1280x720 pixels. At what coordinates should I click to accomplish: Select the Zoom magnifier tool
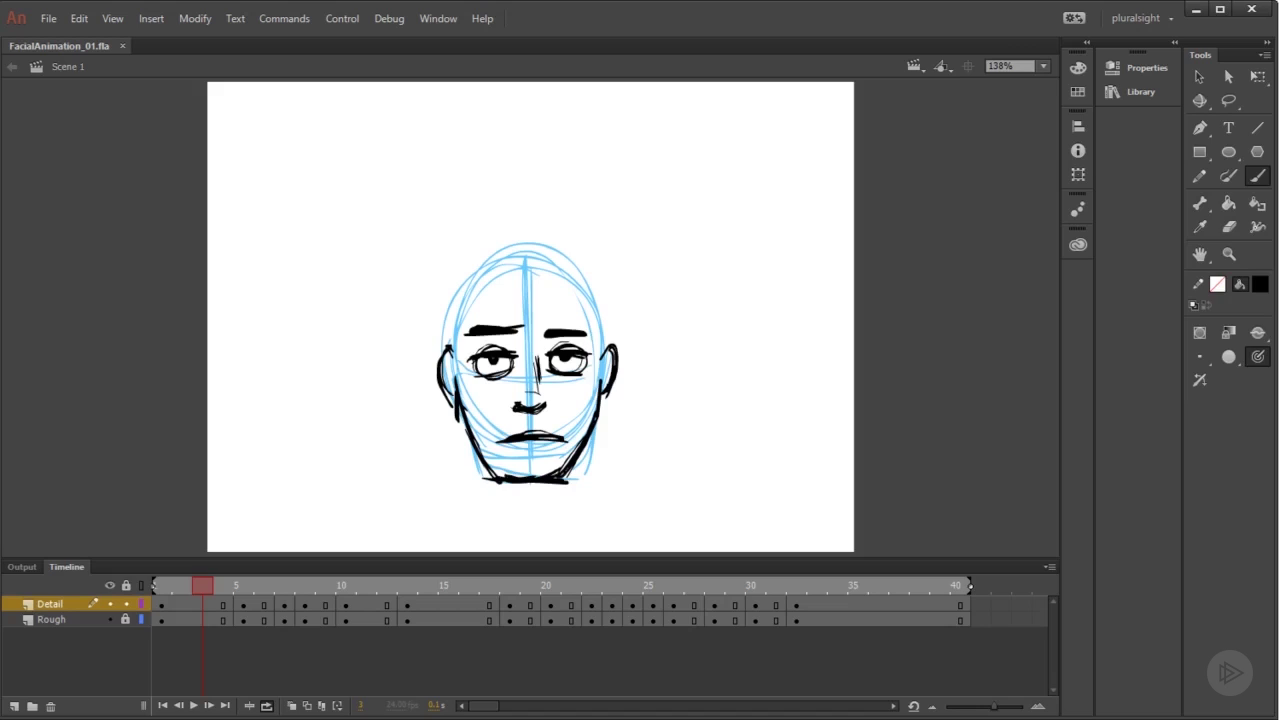[1229, 255]
